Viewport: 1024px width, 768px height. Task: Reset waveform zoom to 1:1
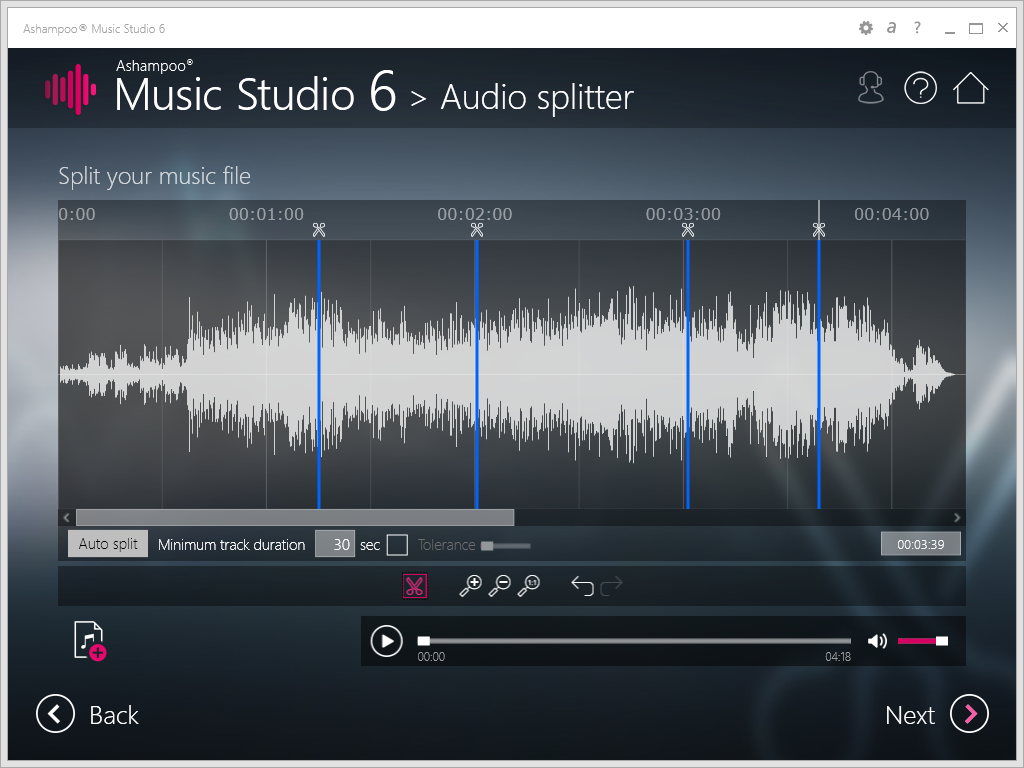point(529,586)
